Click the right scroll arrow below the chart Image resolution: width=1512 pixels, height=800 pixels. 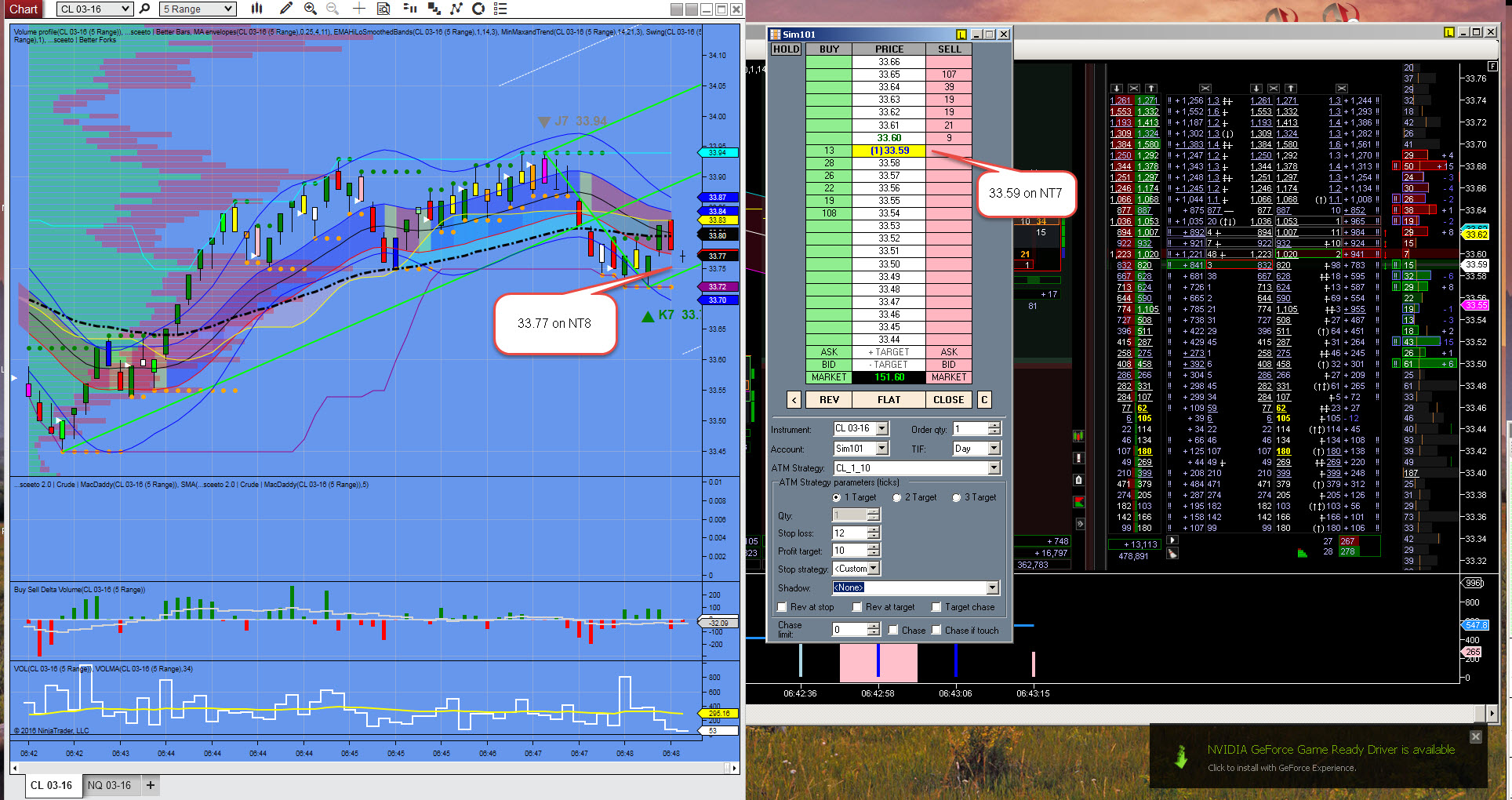click(735, 769)
